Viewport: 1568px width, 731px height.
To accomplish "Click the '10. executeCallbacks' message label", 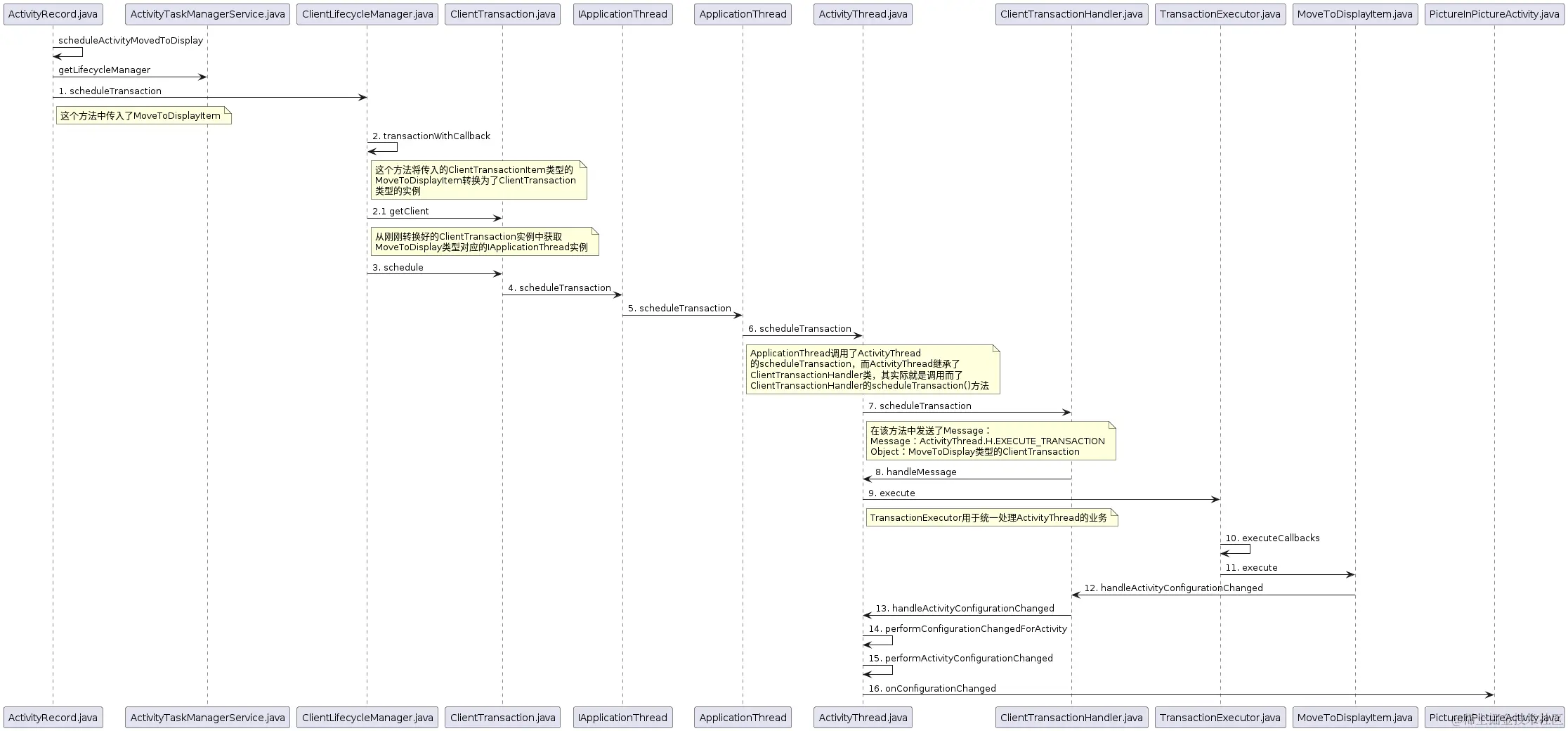I will pyautogui.click(x=1272, y=538).
